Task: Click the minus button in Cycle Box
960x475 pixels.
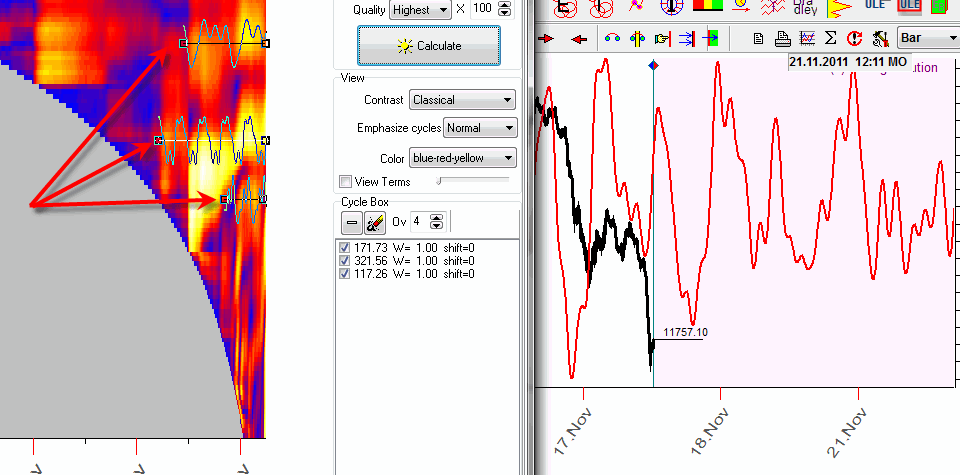Action: (x=353, y=222)
